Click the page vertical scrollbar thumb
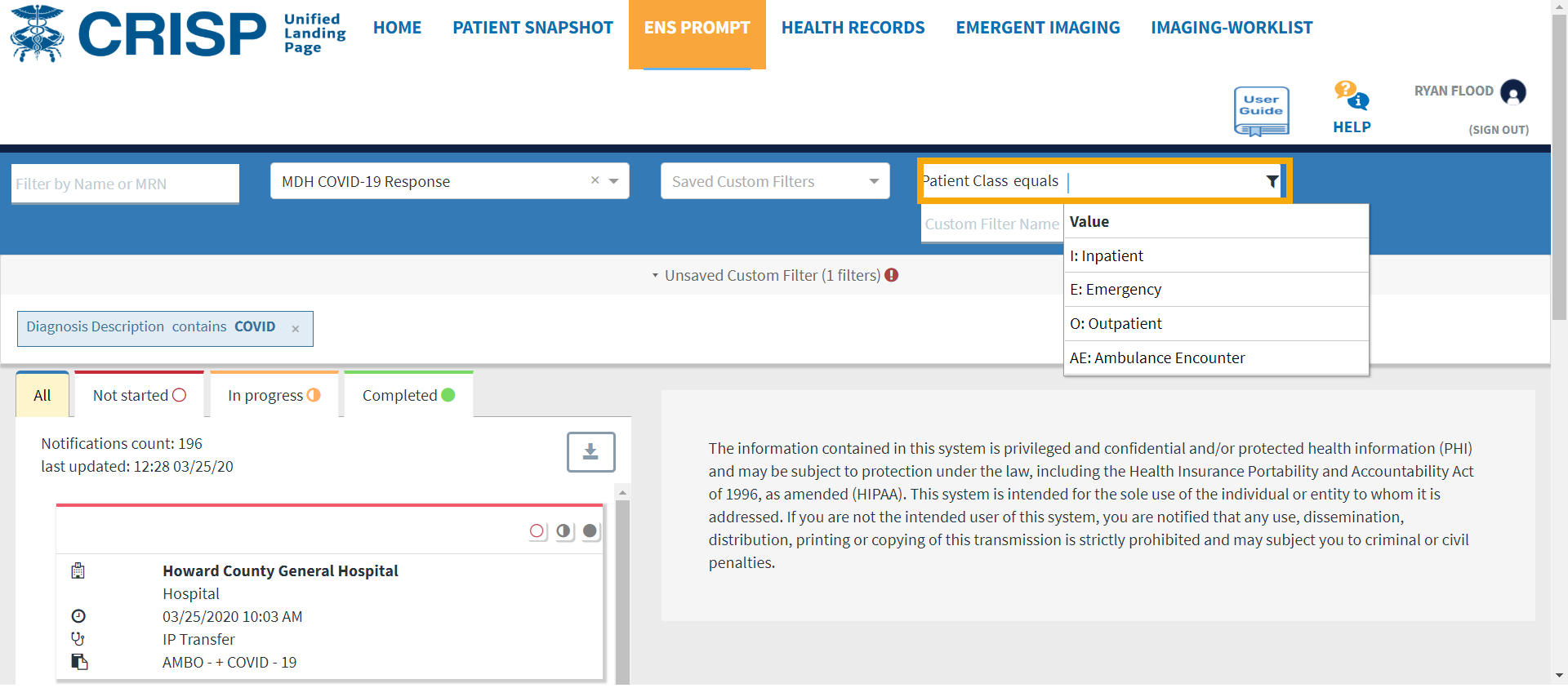The image size is (1568, 688). pos(1559,167)
